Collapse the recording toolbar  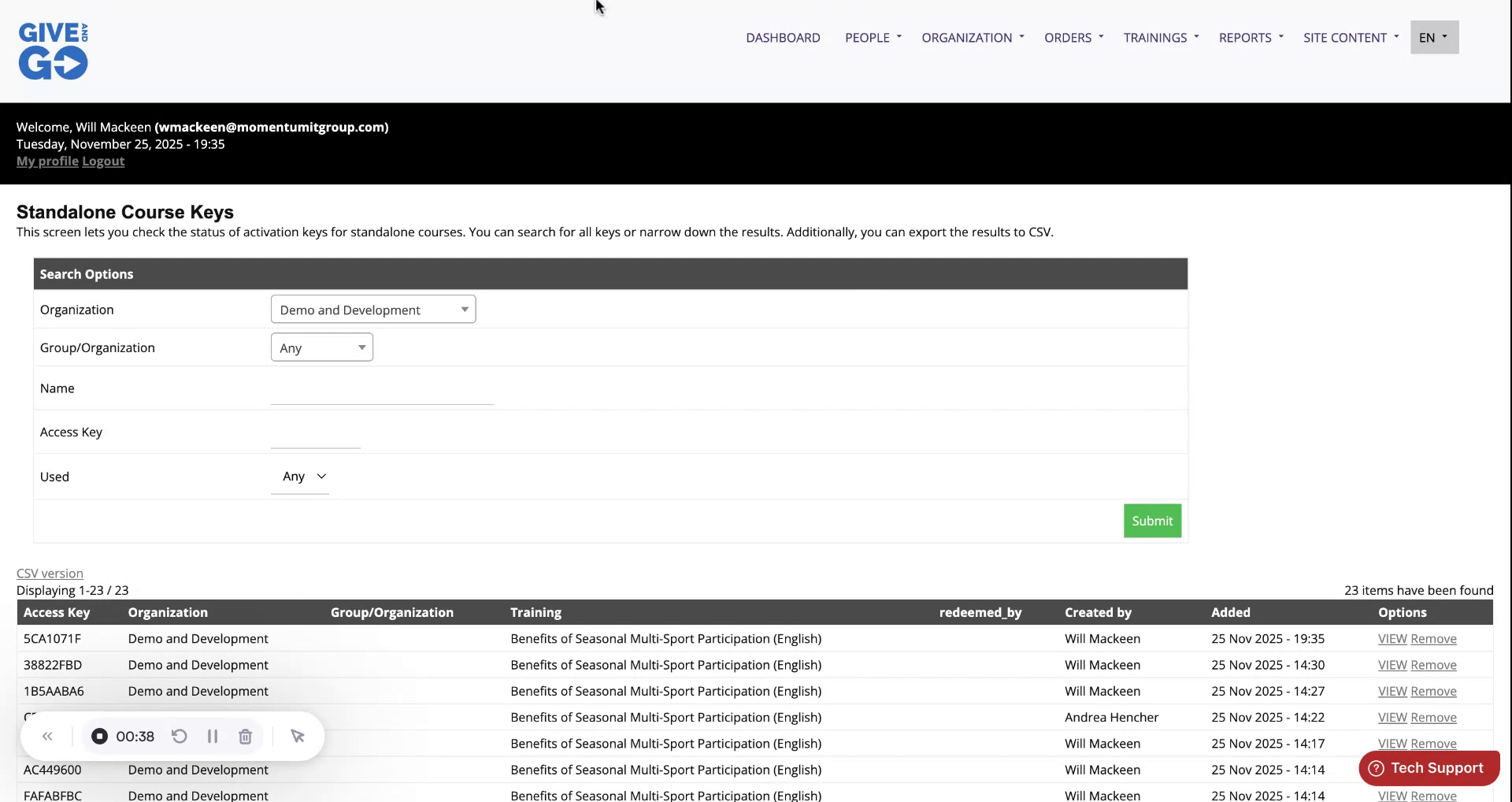pos(46,736)
